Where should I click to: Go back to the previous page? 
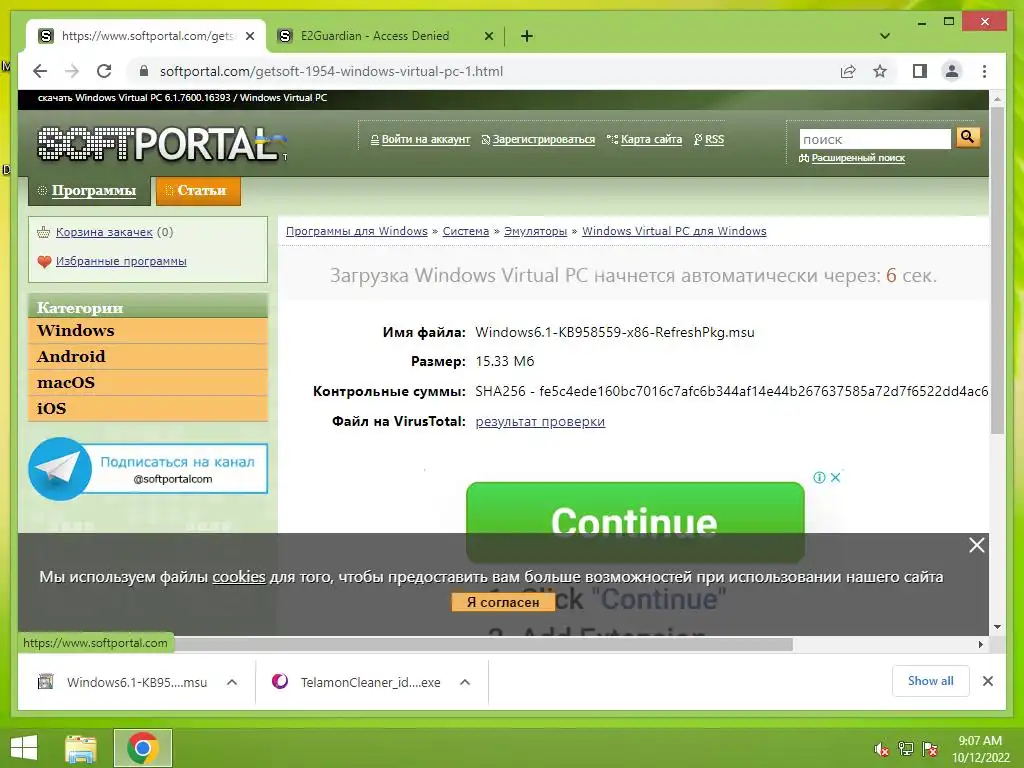(x=40, y=71)
